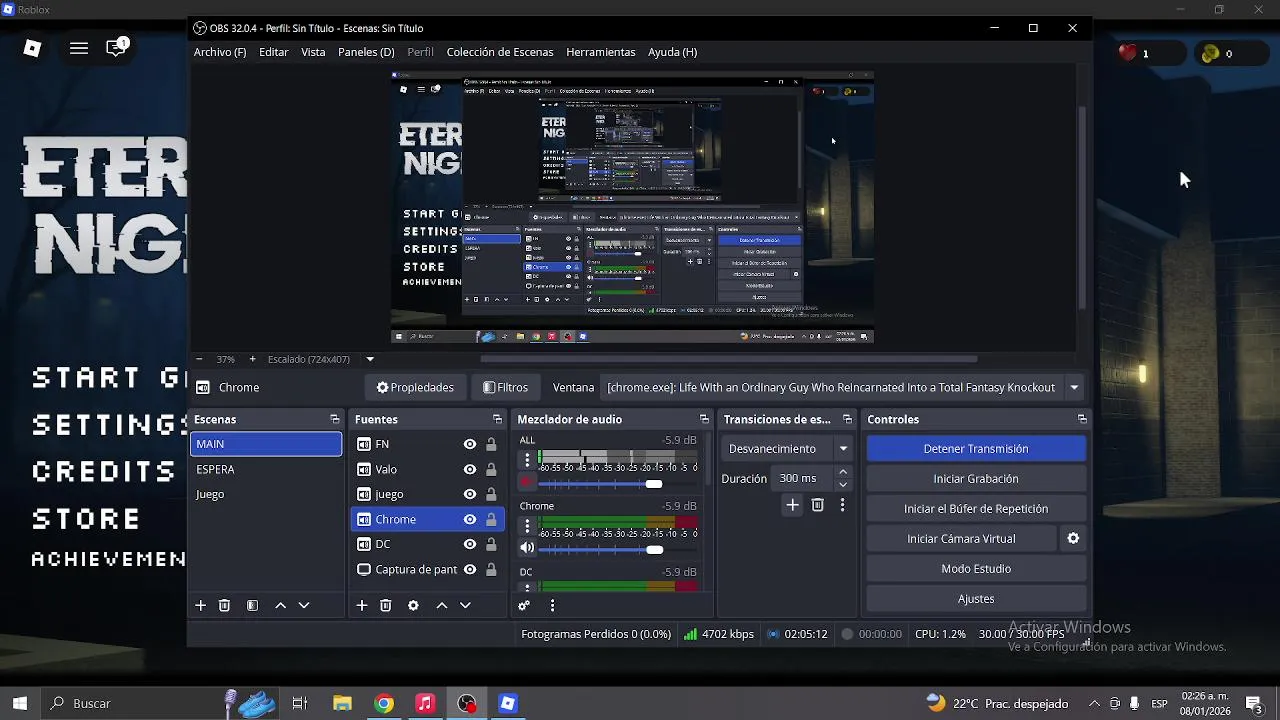This screenshot has width=1280, height=720.
Task: Mute the Chrome audio track
Action: 527,548
